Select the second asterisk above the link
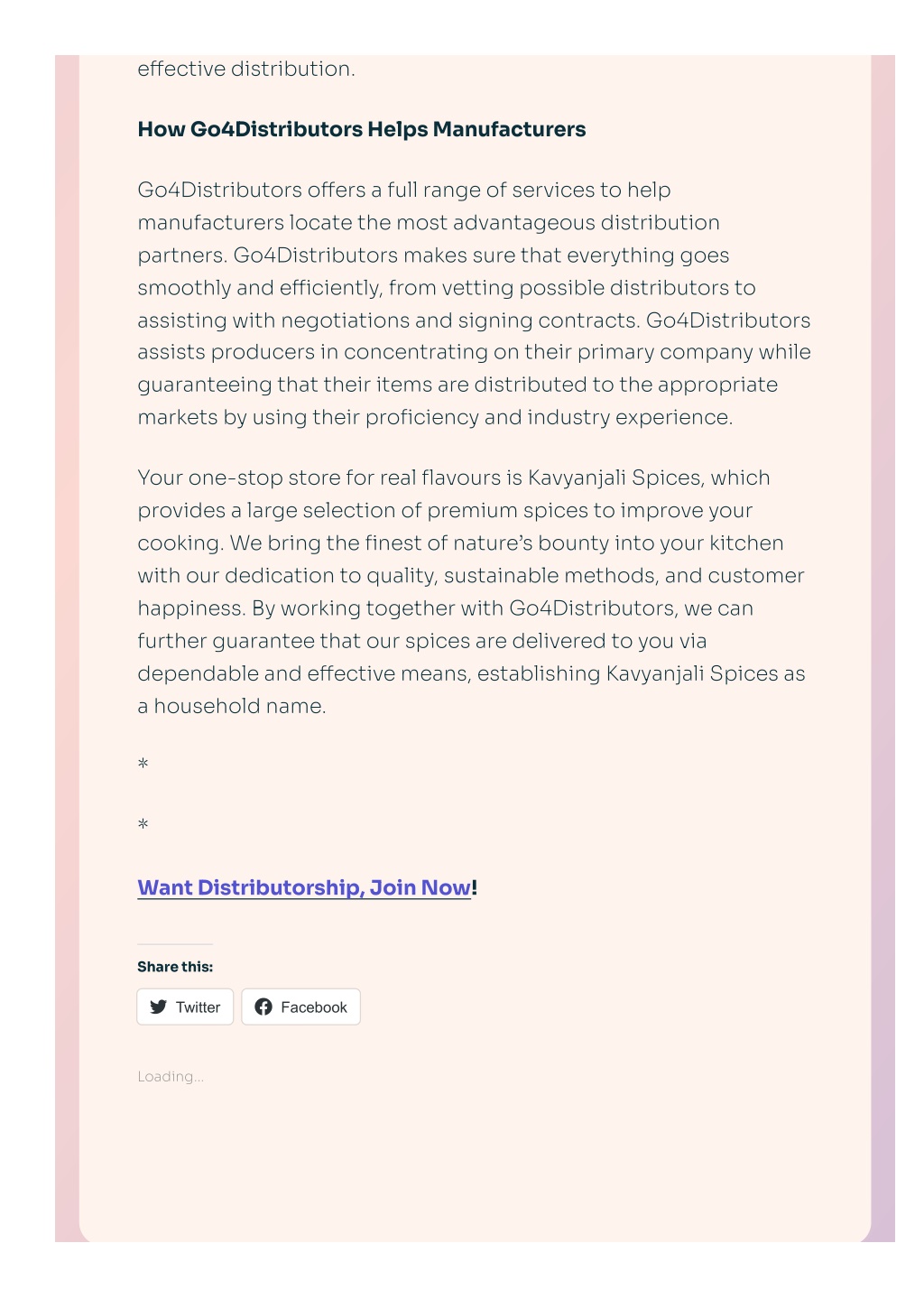The height and width of the screenshot is (1308, 924). pyautogui.click(x=143, y=824)
